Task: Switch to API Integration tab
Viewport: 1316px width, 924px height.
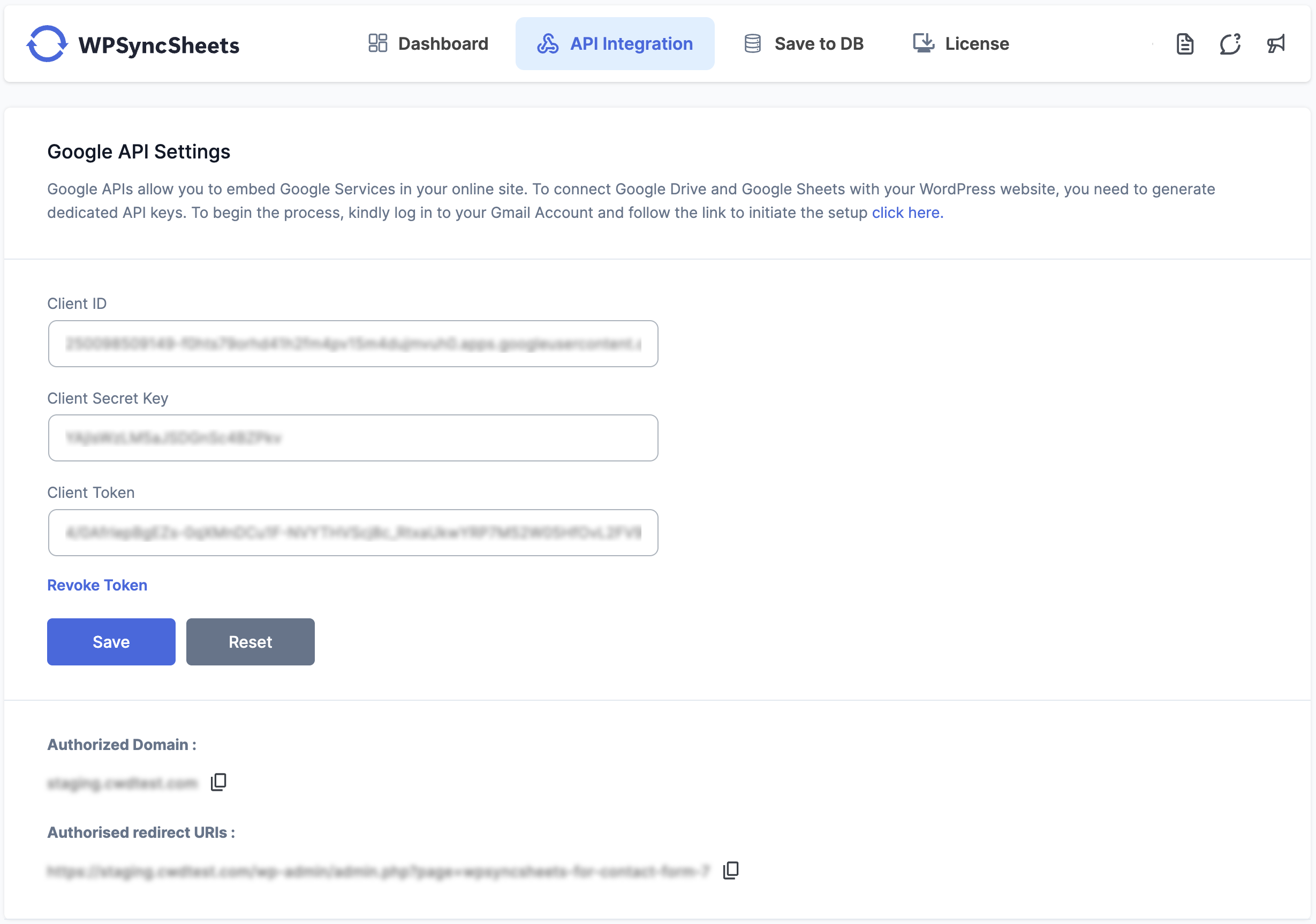Action: 631,43
